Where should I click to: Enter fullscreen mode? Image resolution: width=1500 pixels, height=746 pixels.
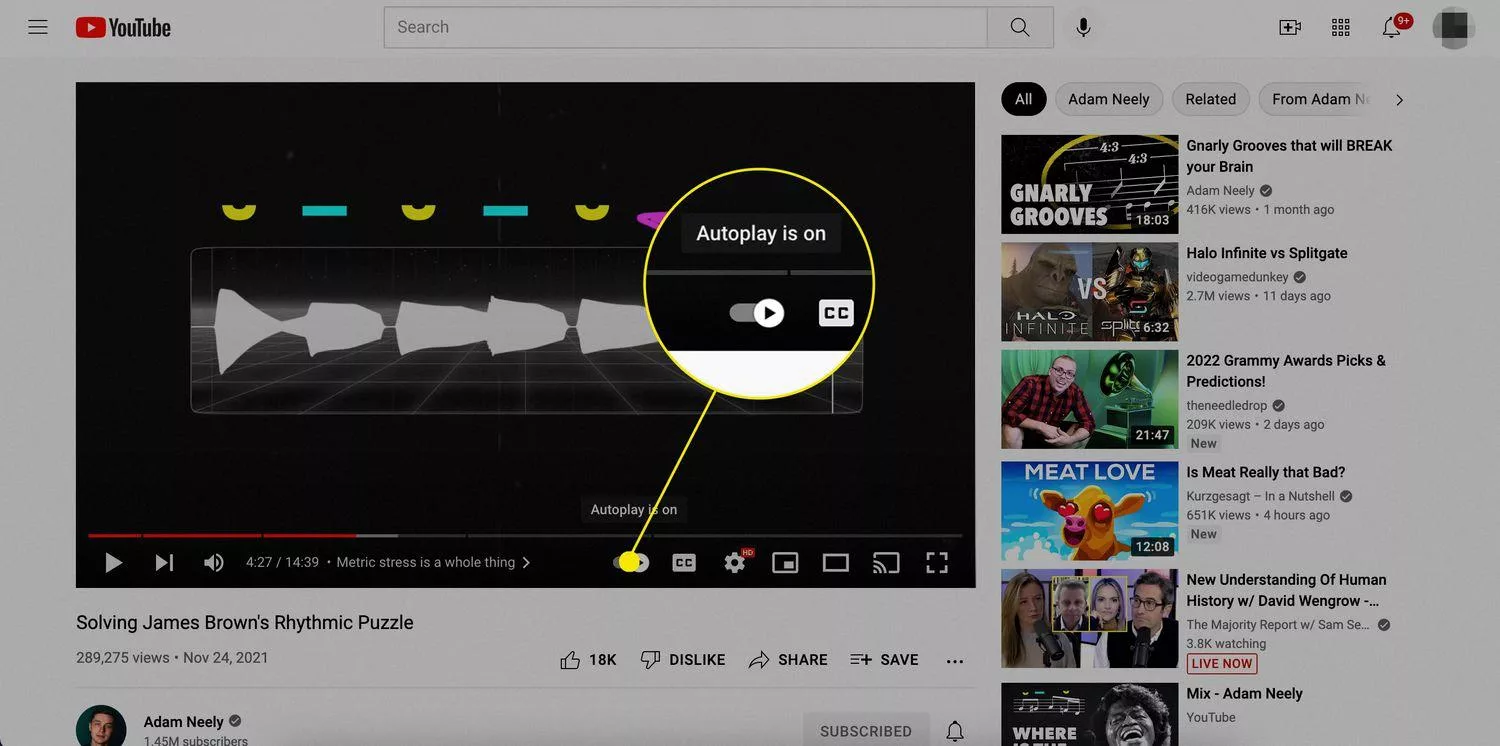point(936,561)
